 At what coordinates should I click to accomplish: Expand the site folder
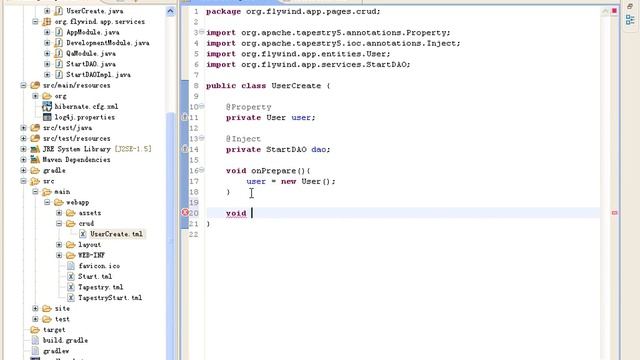(x=35, y=308)
